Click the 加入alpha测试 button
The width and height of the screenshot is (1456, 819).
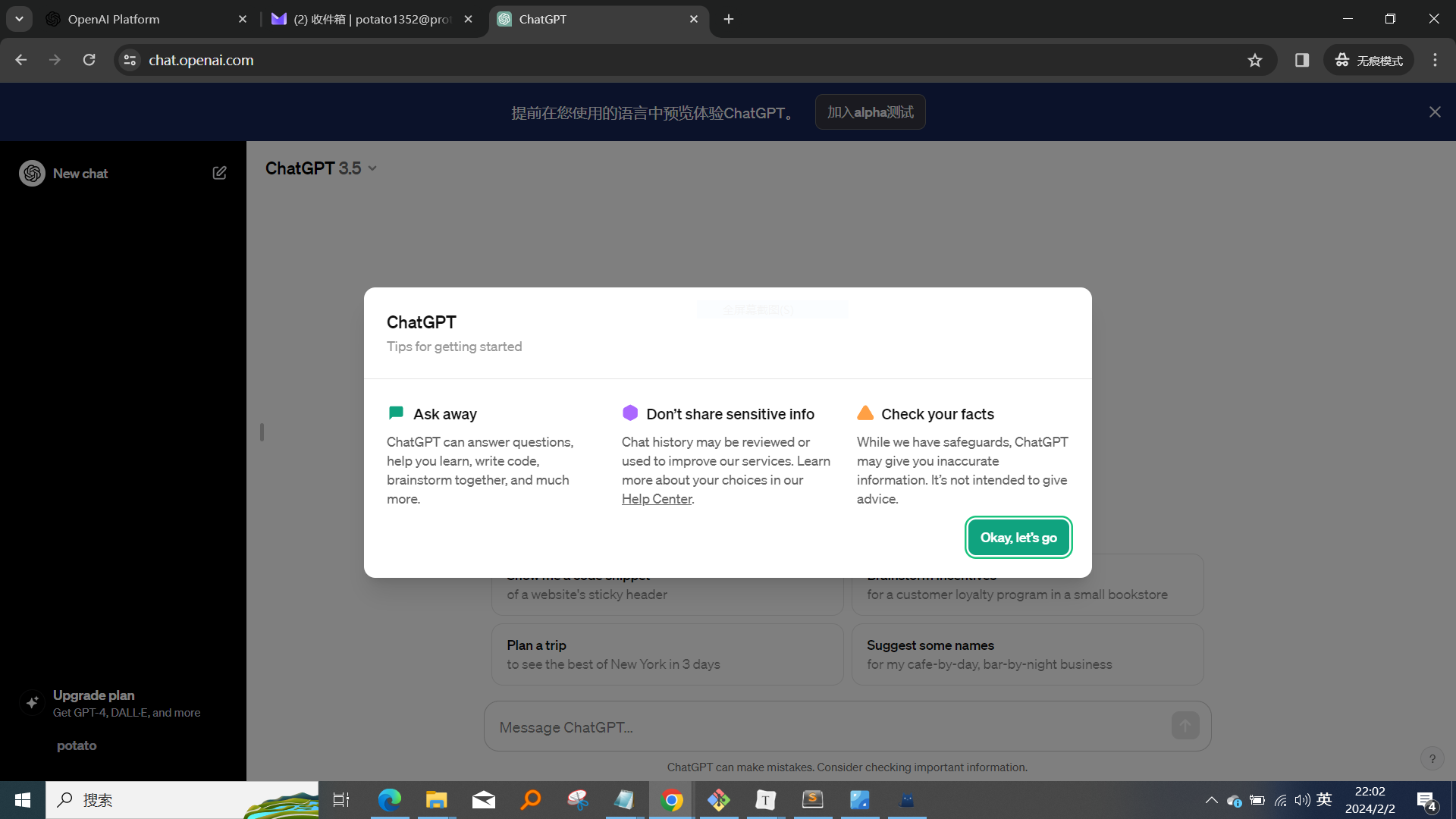coord(870,112)
